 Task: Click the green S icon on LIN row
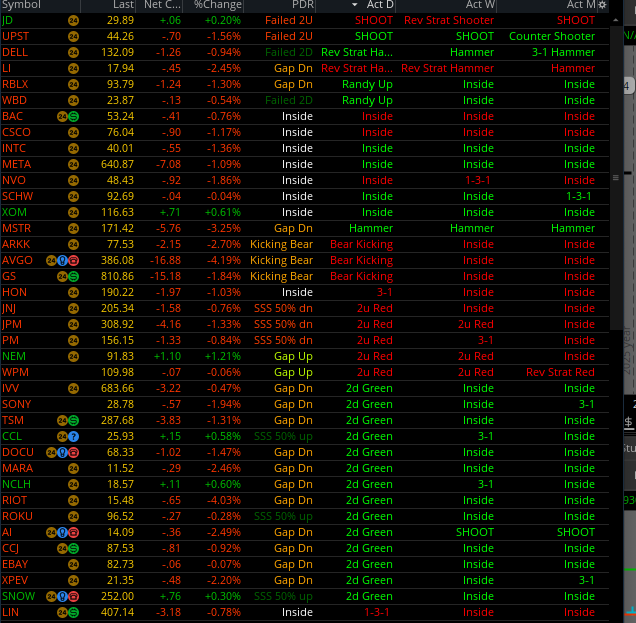tap(73, 613)
